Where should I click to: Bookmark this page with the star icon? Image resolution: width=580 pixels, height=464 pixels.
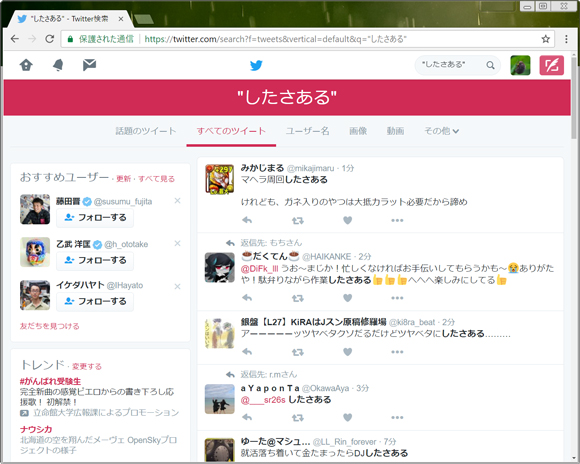pyautogui.click(x=545, y=39)
